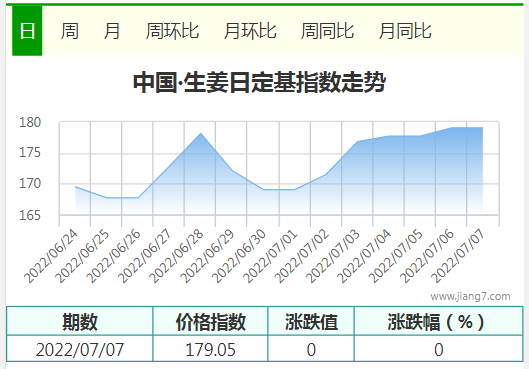Click the 2022/06/24 starting data point

point(75,187)
